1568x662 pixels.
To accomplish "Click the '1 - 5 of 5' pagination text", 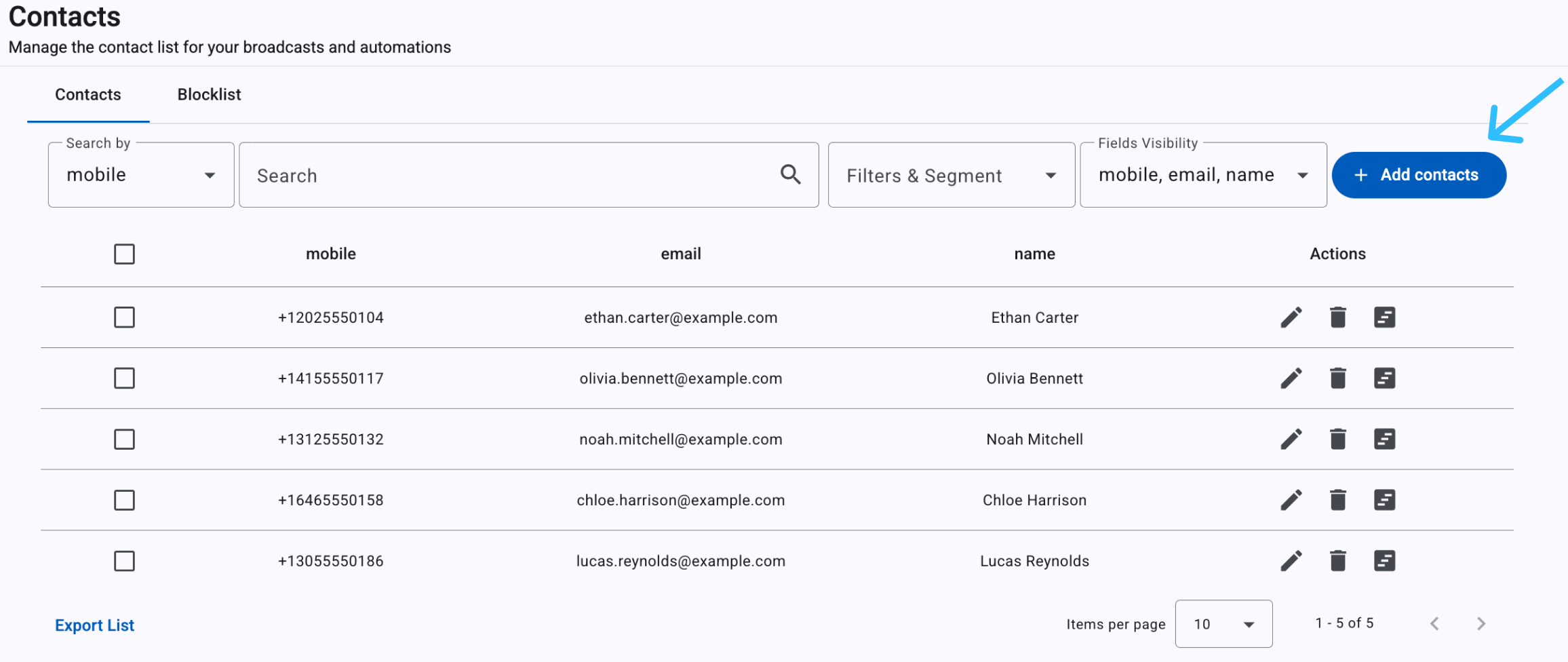I will click(x=1345, y=623).
